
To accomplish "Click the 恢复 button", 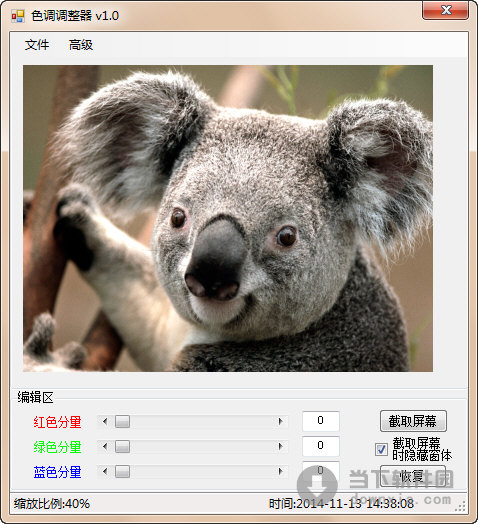I will (x=412, y=476).
